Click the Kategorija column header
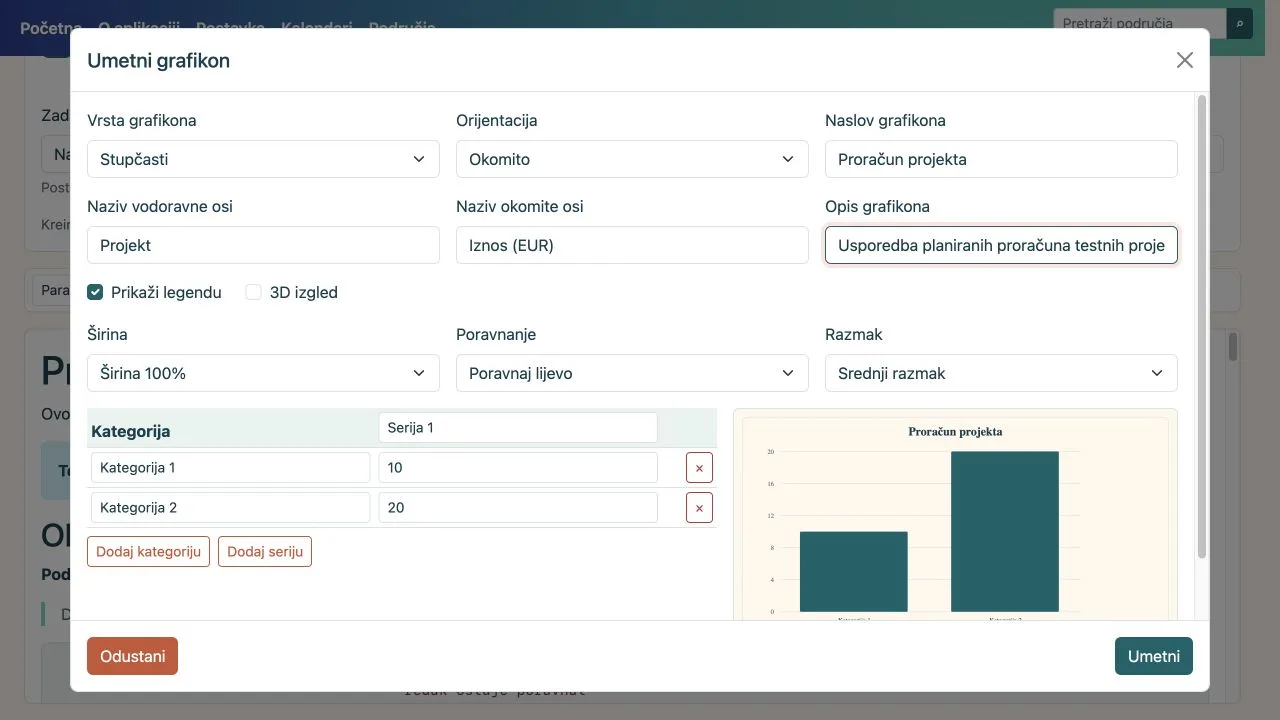Image resolution: width=1280 pixels, height=720 pixels. click(x=130, y=431)
